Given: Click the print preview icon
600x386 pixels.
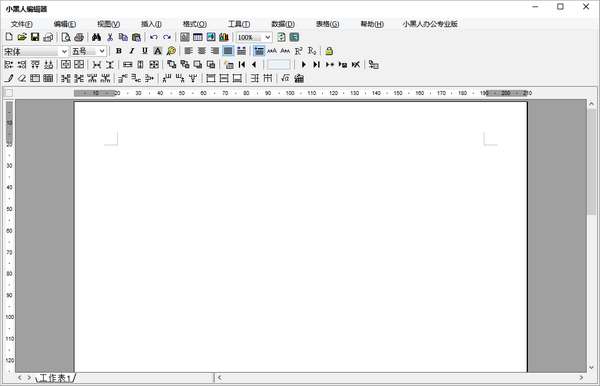Looking at the screenshot, I should (x=66, y=37).
